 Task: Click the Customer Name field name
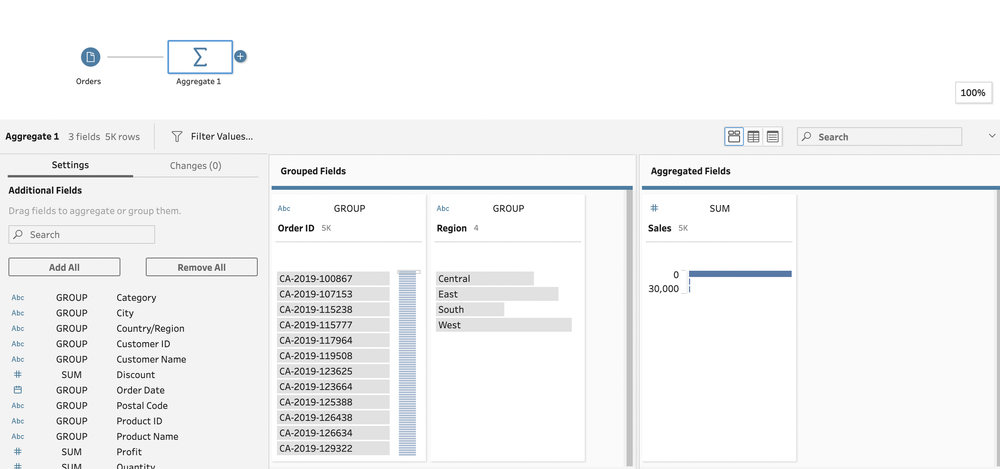click(151, 359)
